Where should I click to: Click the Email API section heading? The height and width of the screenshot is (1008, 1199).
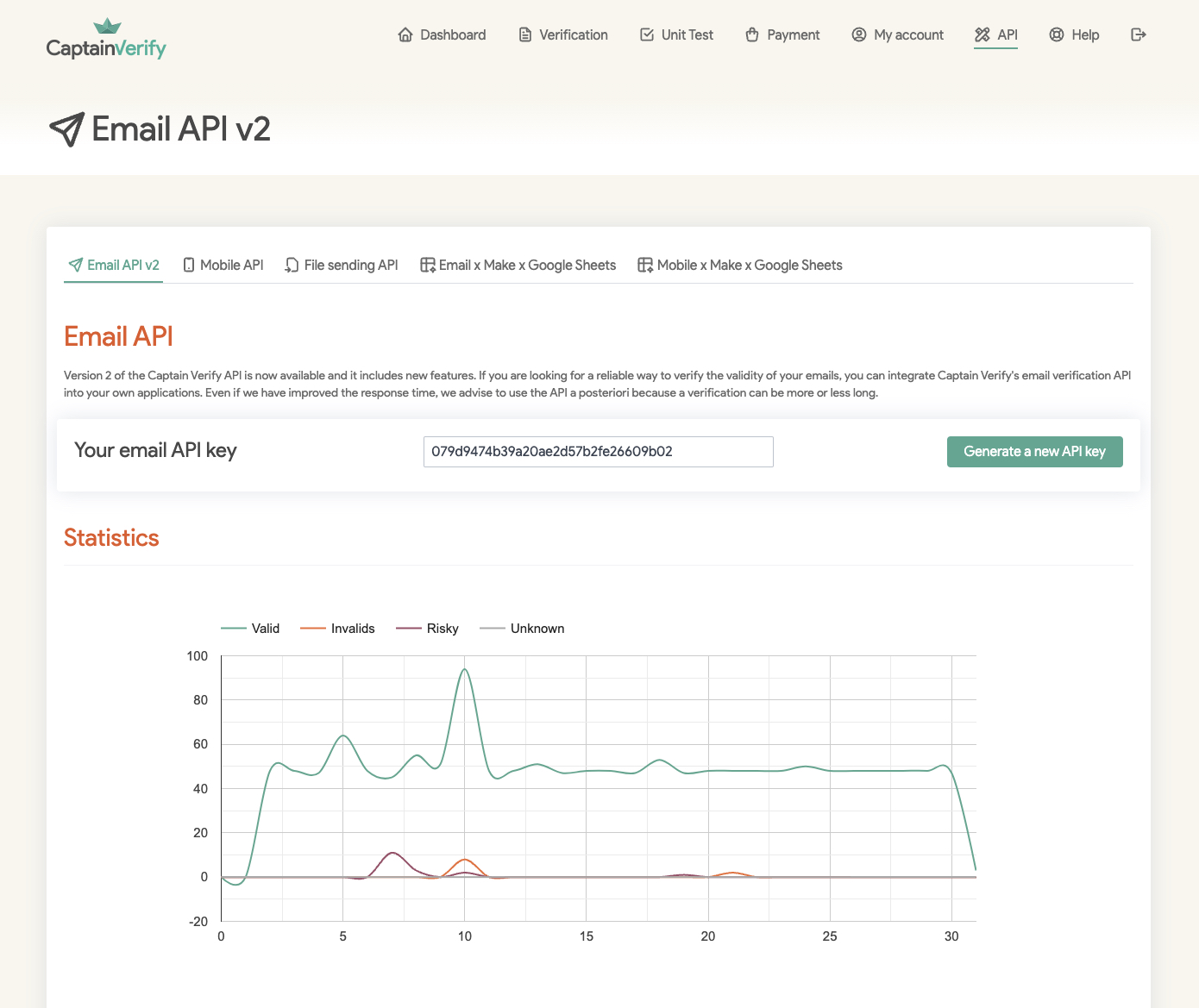pyautogui.click(x=118, y=336)
